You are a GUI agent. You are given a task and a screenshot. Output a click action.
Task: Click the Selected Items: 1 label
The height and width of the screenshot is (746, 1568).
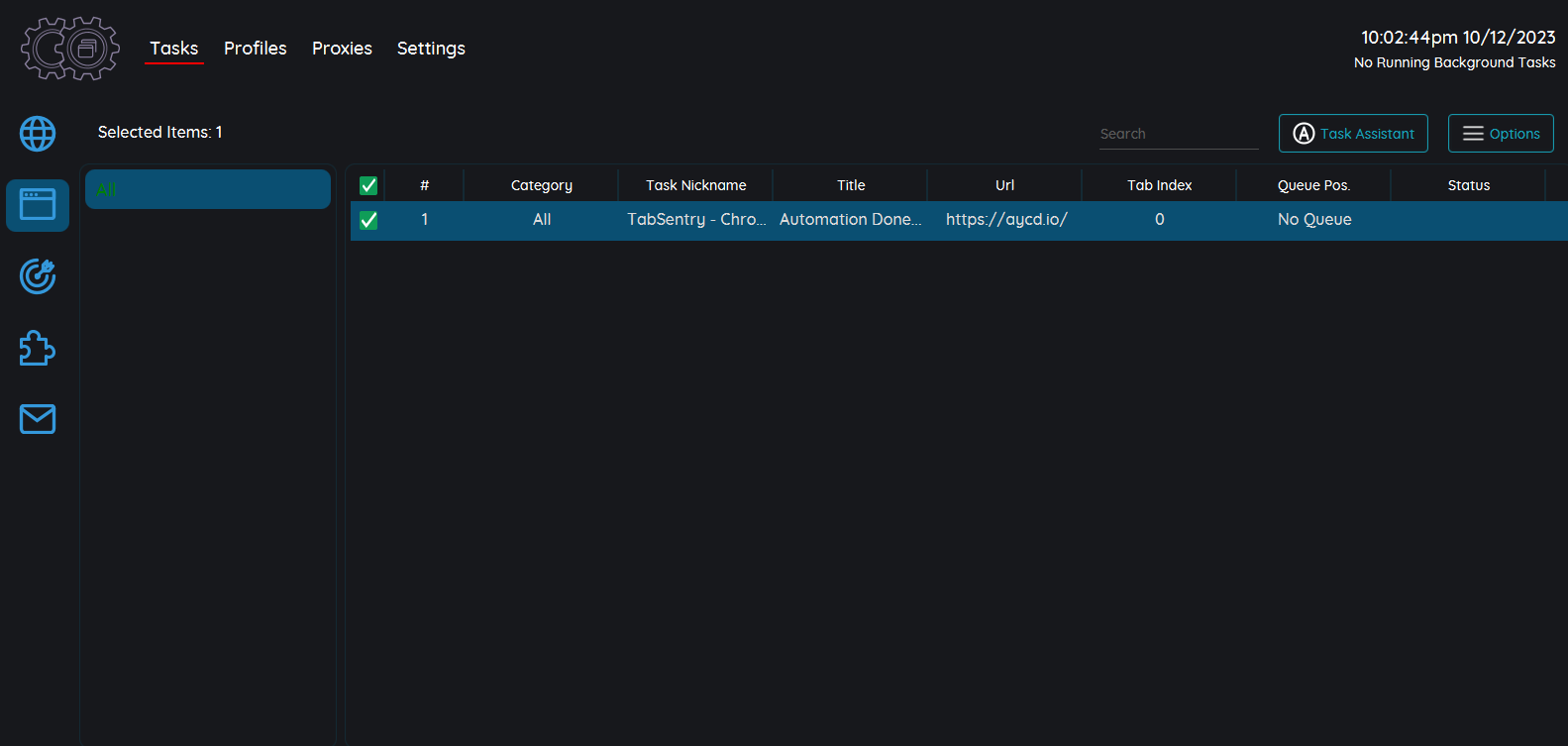[160, 133]
